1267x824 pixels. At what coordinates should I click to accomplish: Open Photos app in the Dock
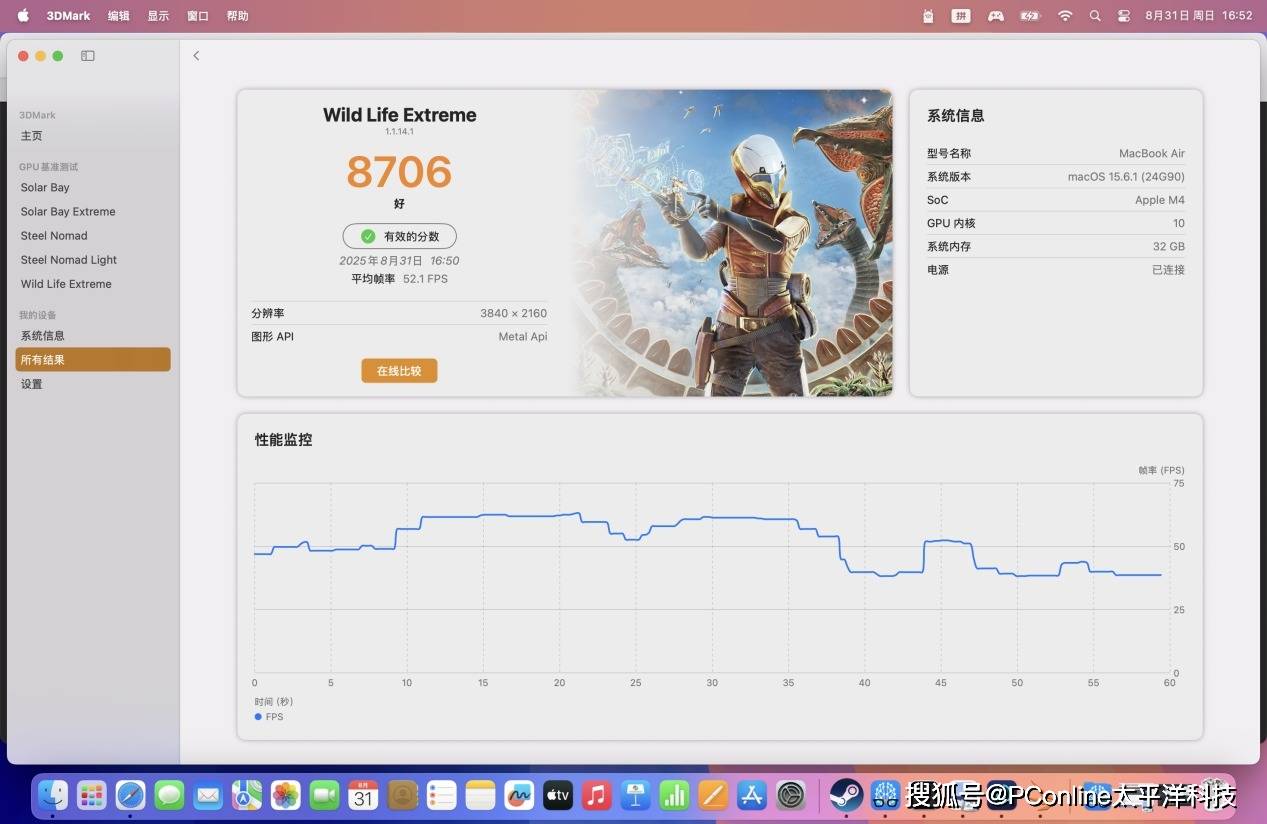(286, 795)
